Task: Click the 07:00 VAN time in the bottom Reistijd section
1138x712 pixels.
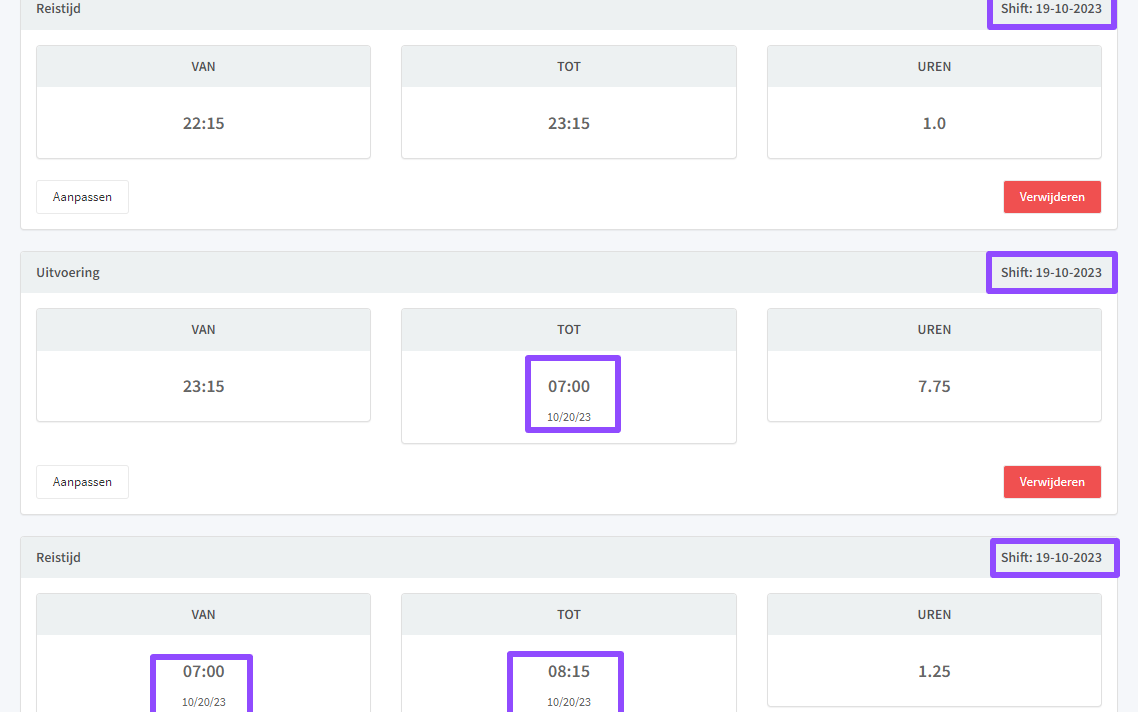Action: 203,671
